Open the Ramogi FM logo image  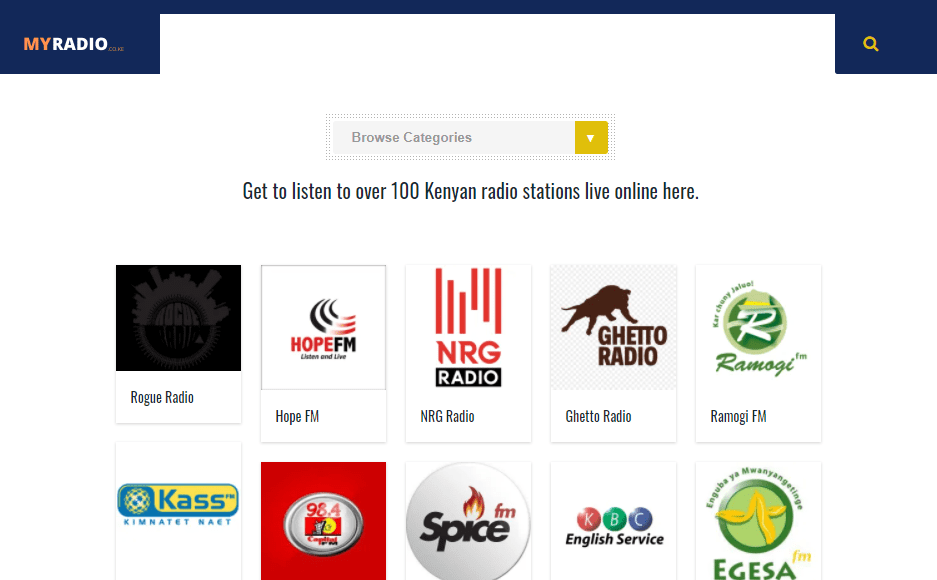(x=758, y=327)
